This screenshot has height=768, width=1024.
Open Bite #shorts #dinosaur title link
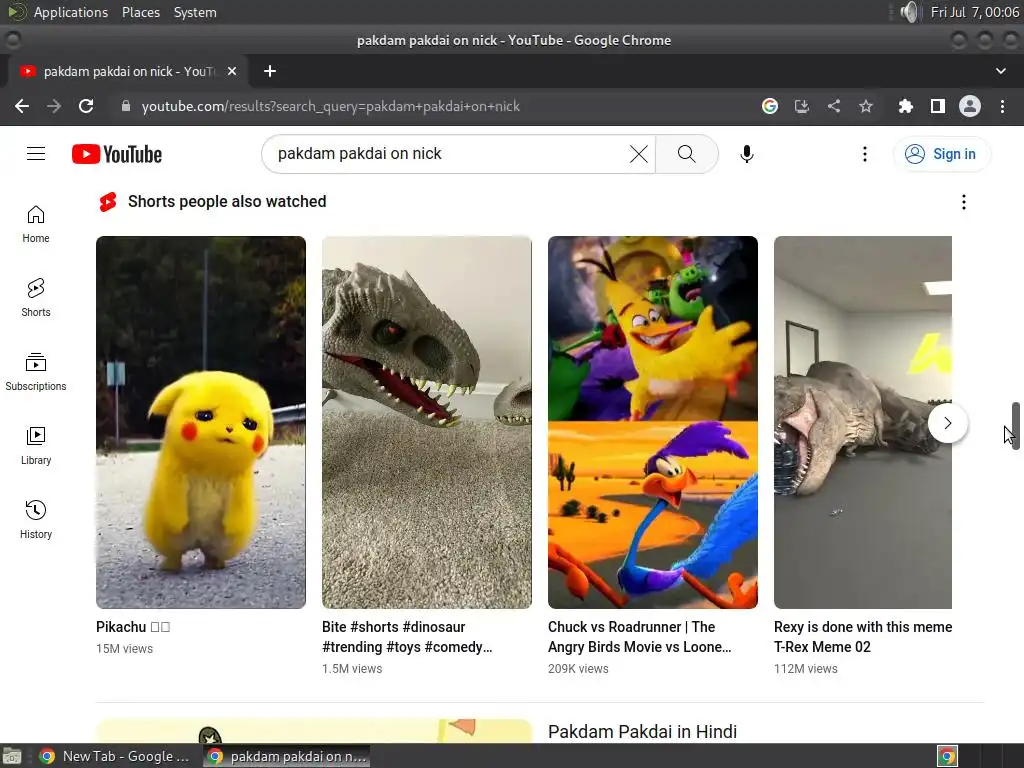407,637
